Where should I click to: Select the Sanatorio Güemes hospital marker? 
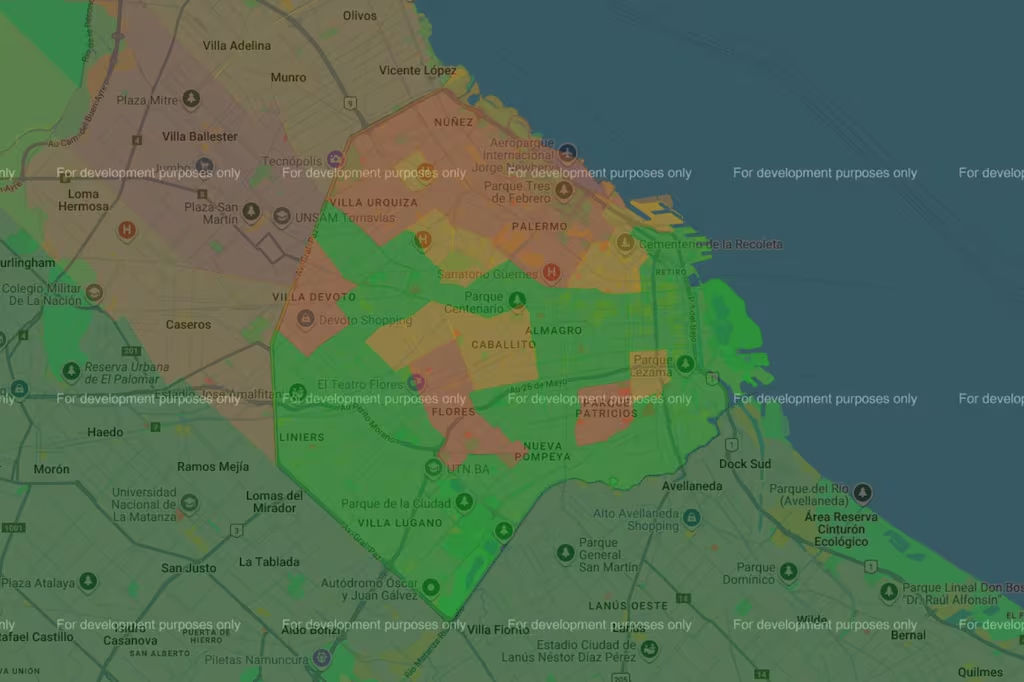[x=550, y=272]
